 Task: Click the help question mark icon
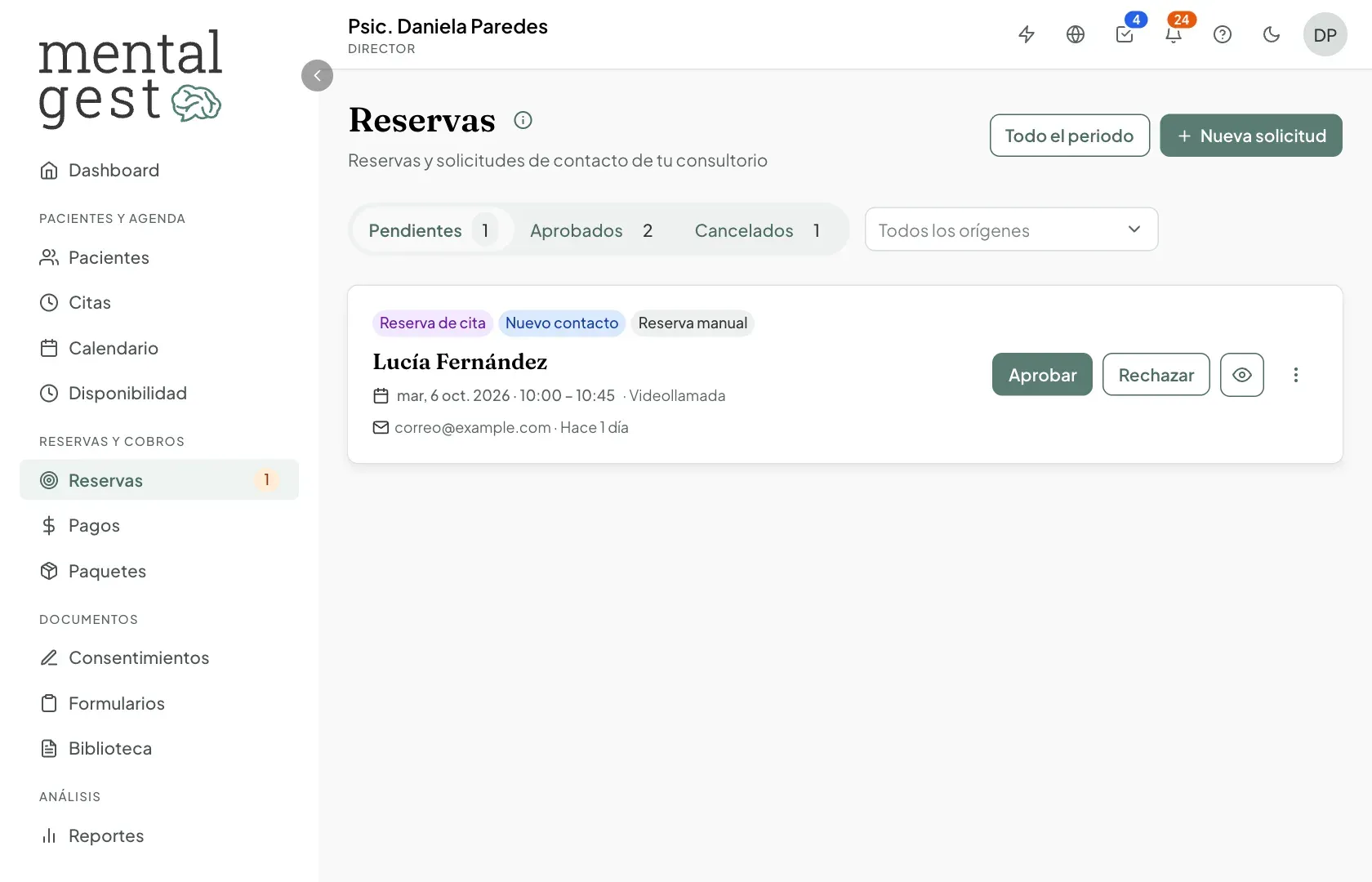click(x=1223, y=34)
